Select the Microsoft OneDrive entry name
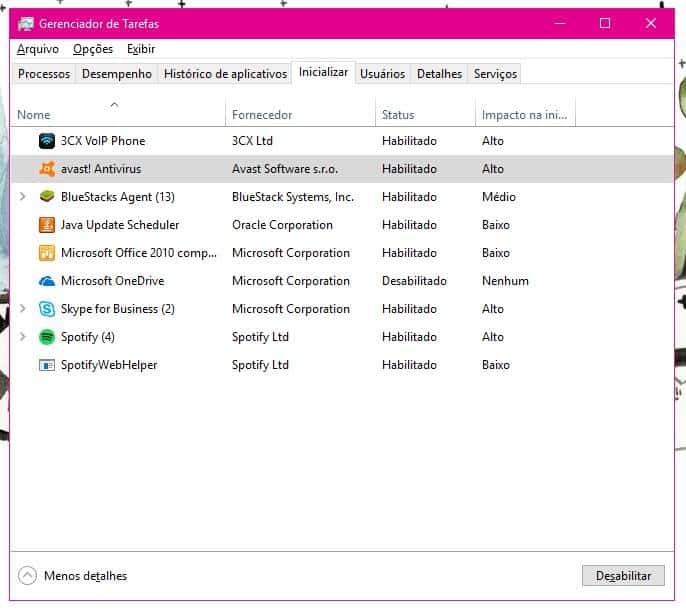This screenshot has height=610, width=686. pyautogui.click(x=112, y=281)
